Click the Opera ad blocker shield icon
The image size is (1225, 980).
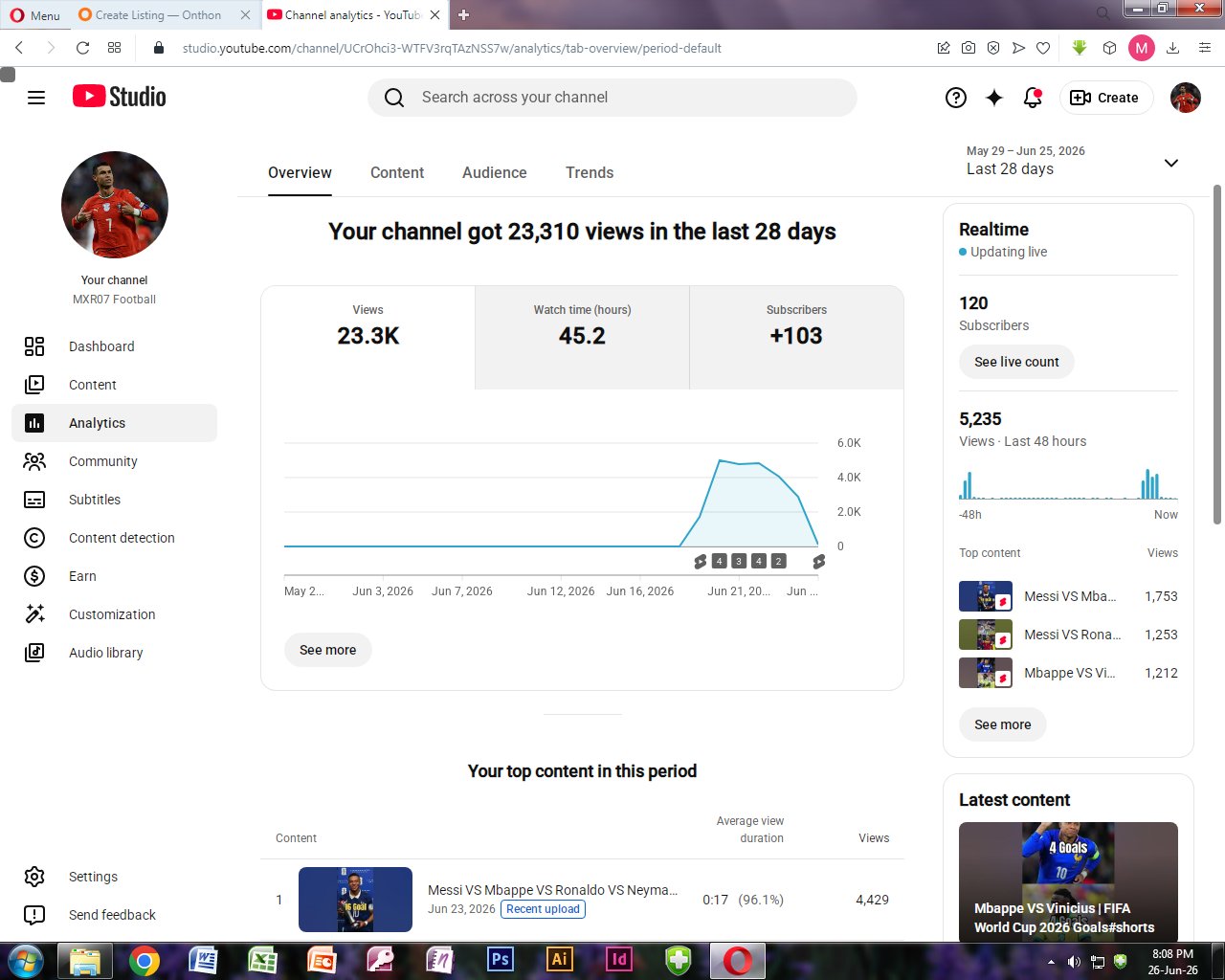(993, 48)
